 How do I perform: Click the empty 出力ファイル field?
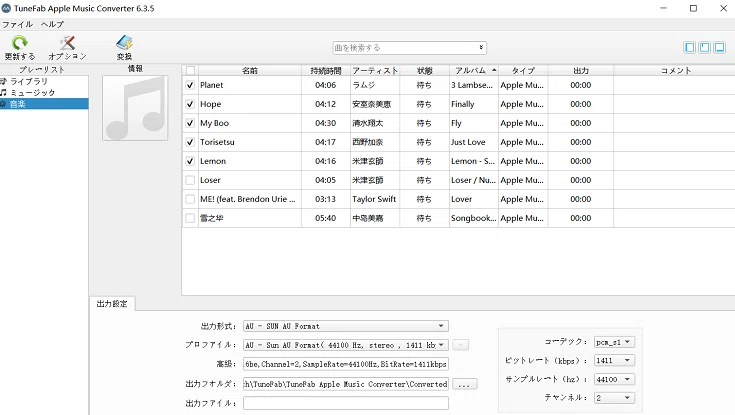[346, 403]
